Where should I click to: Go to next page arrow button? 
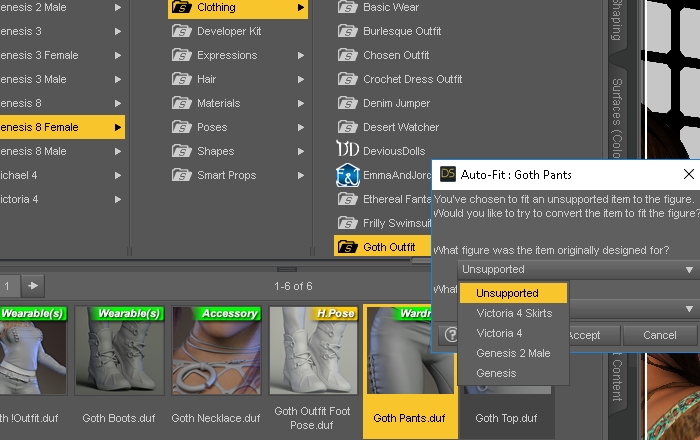[x=33, y=286]
